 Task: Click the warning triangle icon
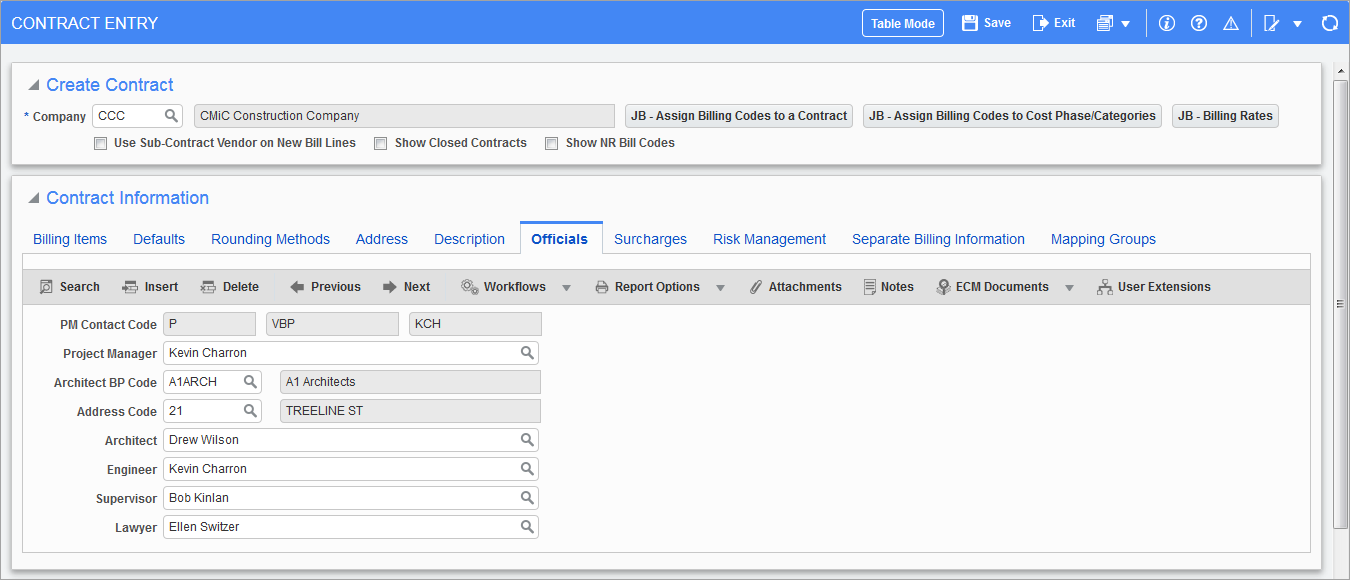click(x=1231, y=23)
